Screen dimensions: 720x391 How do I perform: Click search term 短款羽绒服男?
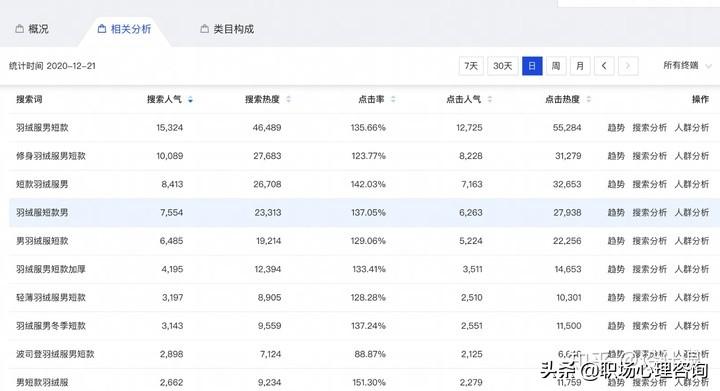click(x=42, y=184)
